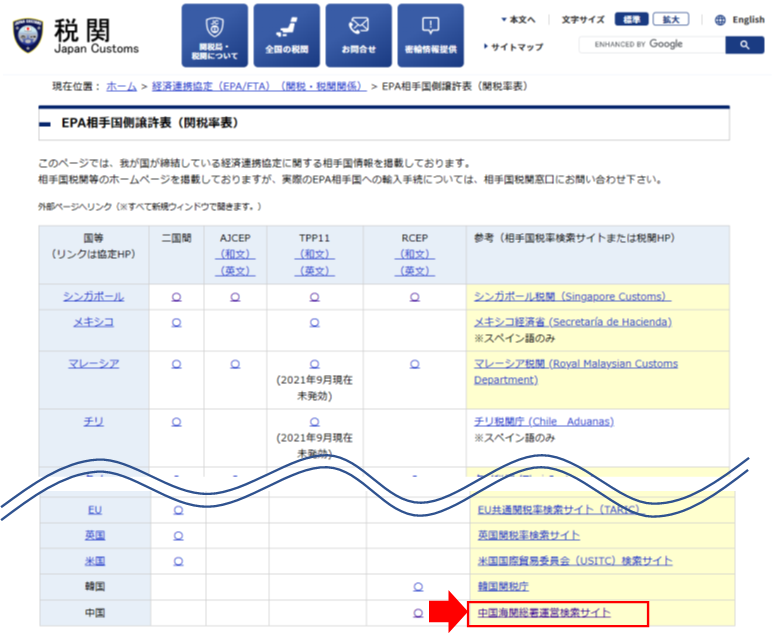Open RCEP 英文 link
The width and height of the screenshot is (772, 633).
click(415, 271)
